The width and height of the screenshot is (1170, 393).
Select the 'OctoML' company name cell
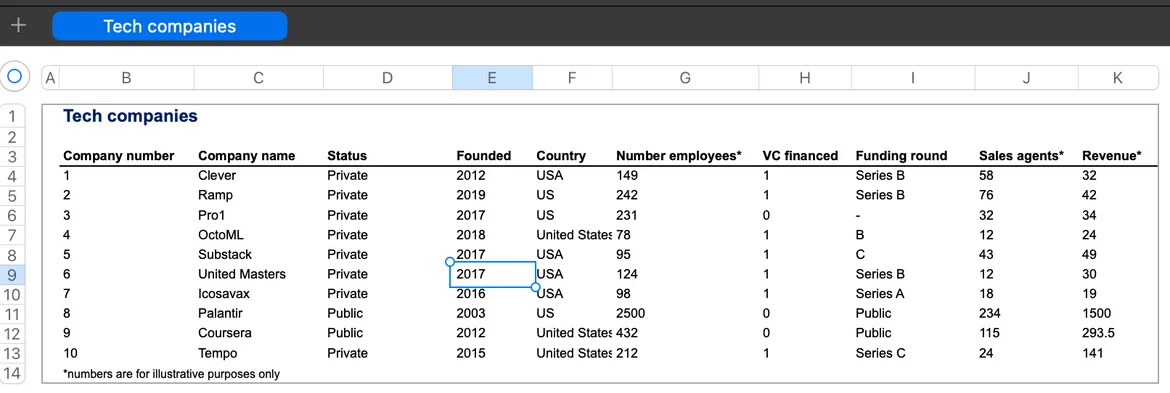click(221, 235)
